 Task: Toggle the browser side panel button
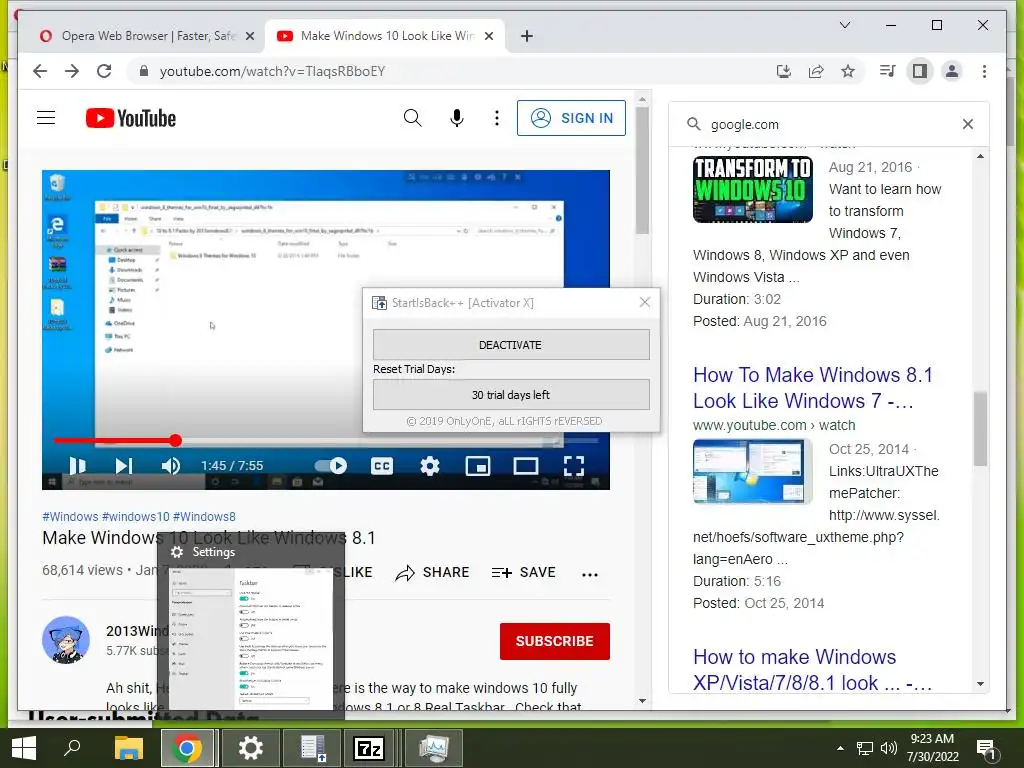pyautogui.click(x=920, y=71)
